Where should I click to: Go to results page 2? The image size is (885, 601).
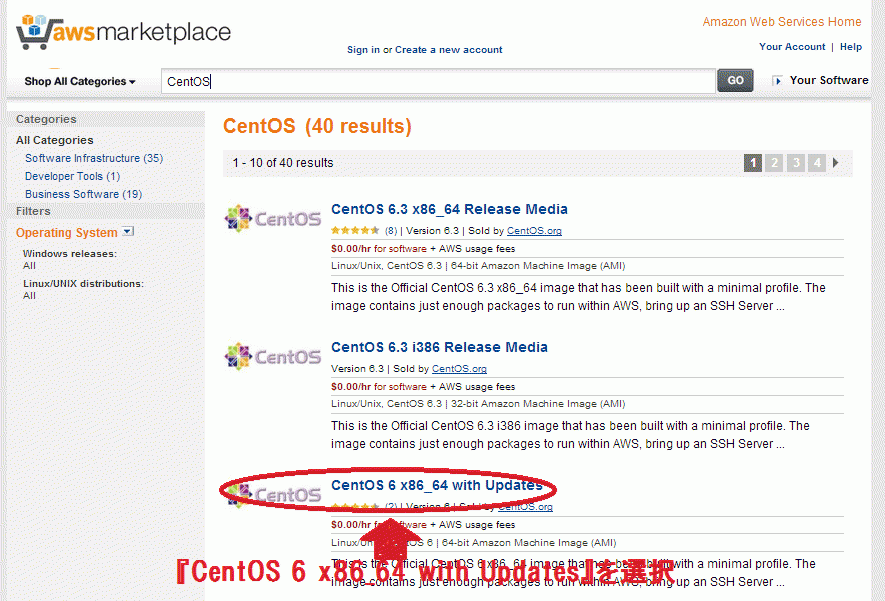pos(774,163)
